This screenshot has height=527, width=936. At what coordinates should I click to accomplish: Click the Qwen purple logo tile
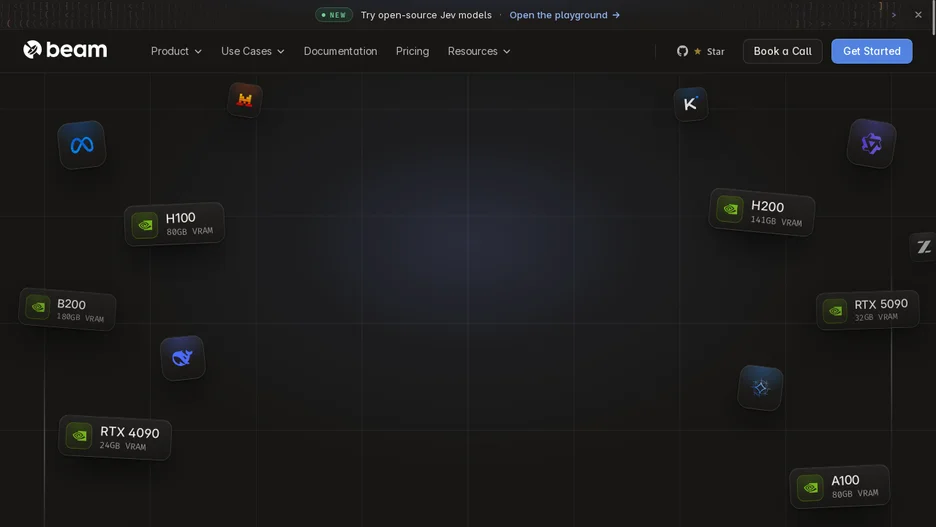point(872,143)
